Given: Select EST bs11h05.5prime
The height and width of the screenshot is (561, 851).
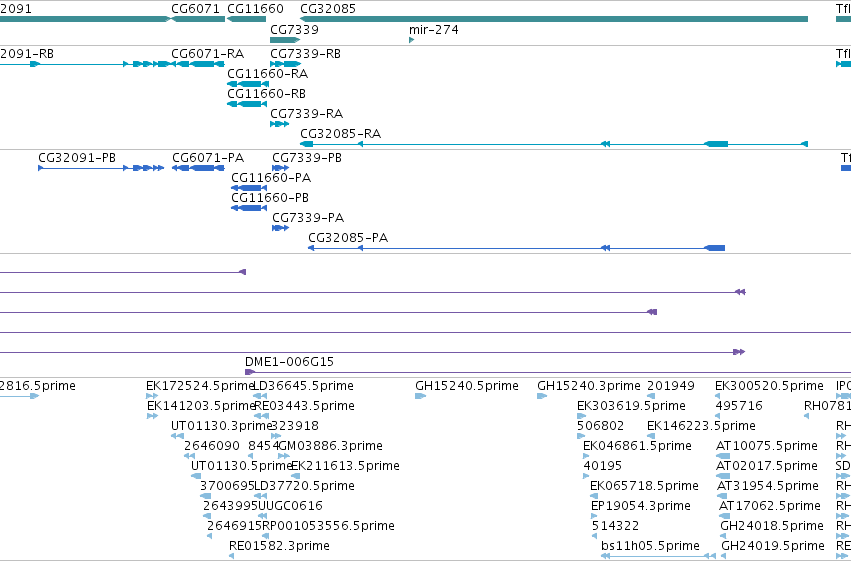Looking at the screenshot, I should [x=651, y=546].
